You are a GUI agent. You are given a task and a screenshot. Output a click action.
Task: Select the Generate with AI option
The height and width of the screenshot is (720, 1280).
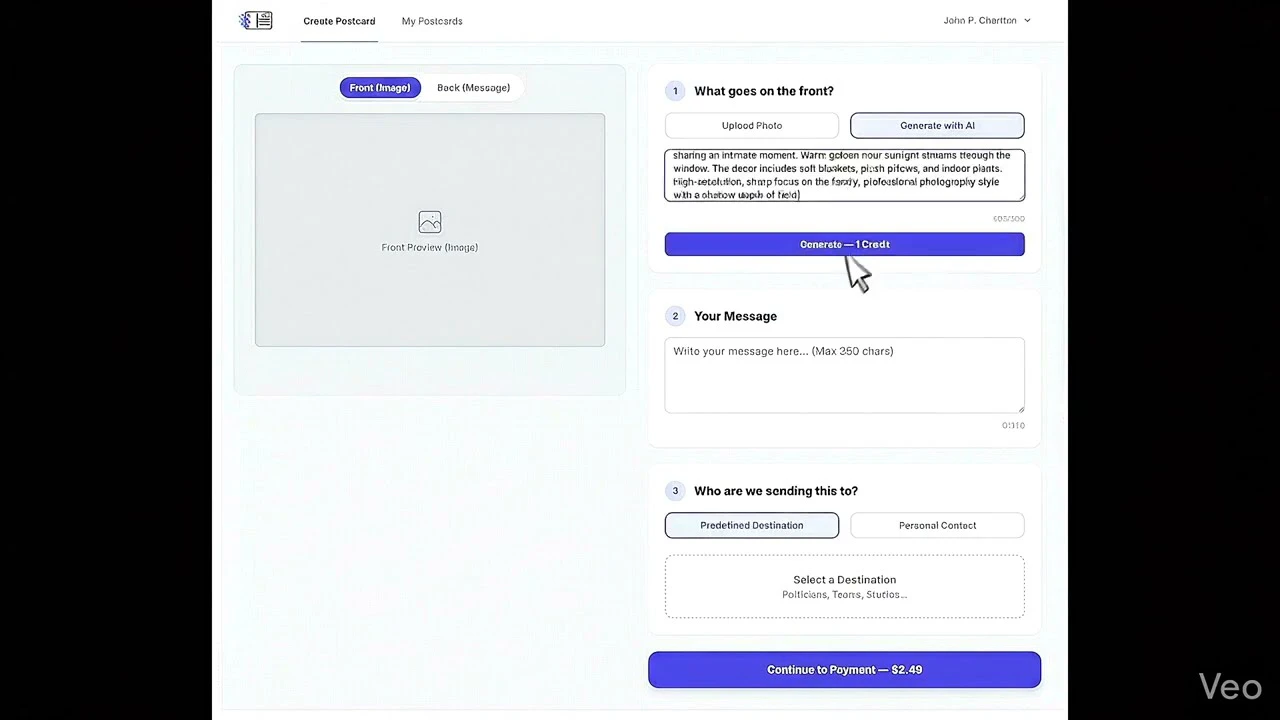(937, 125)
